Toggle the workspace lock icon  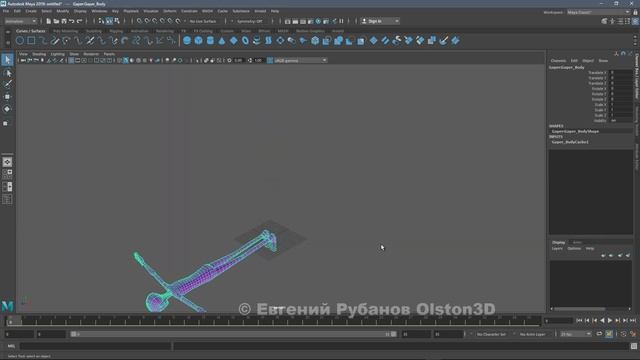(636, 12)
